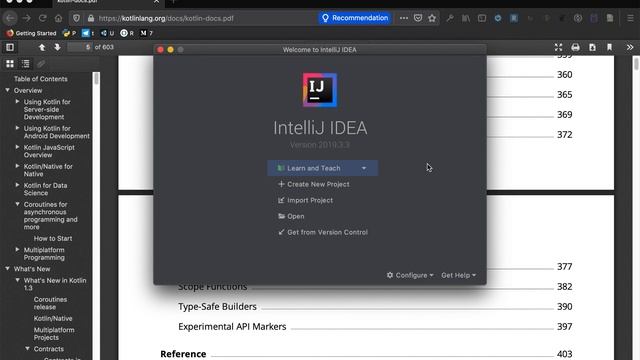Click the PDF page number field
Viewport: 640px width, 360px height.
(x=80, y=47)
